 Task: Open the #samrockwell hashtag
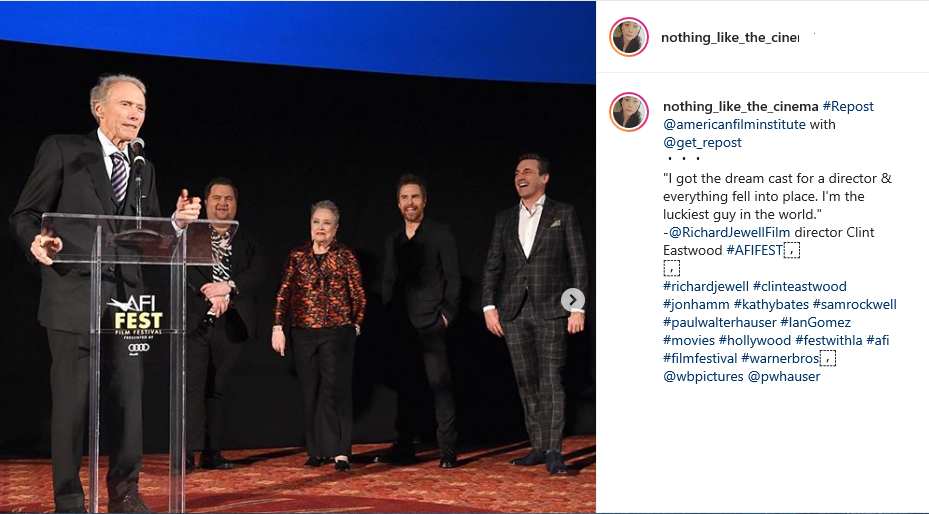pos(854,304)
